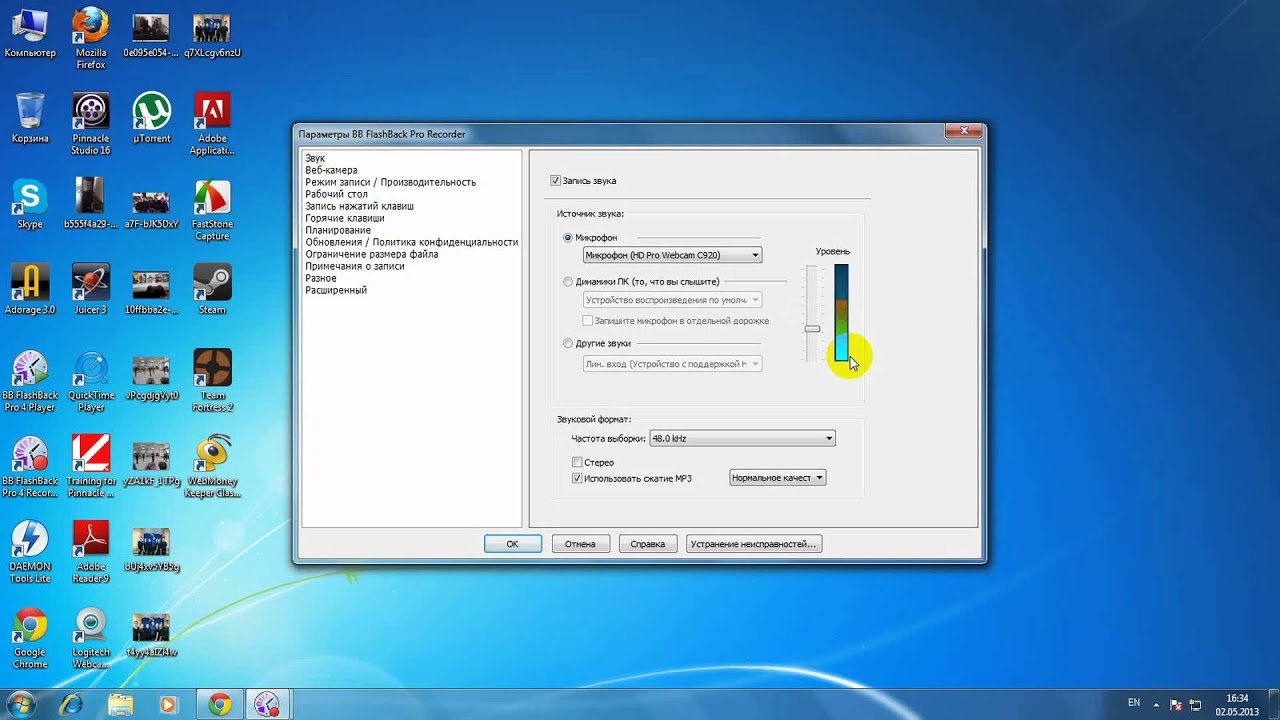The width and height of the screenshot is (1280, 720).
Task: Select Рабочий стол settings category
Action: [336, 194]
